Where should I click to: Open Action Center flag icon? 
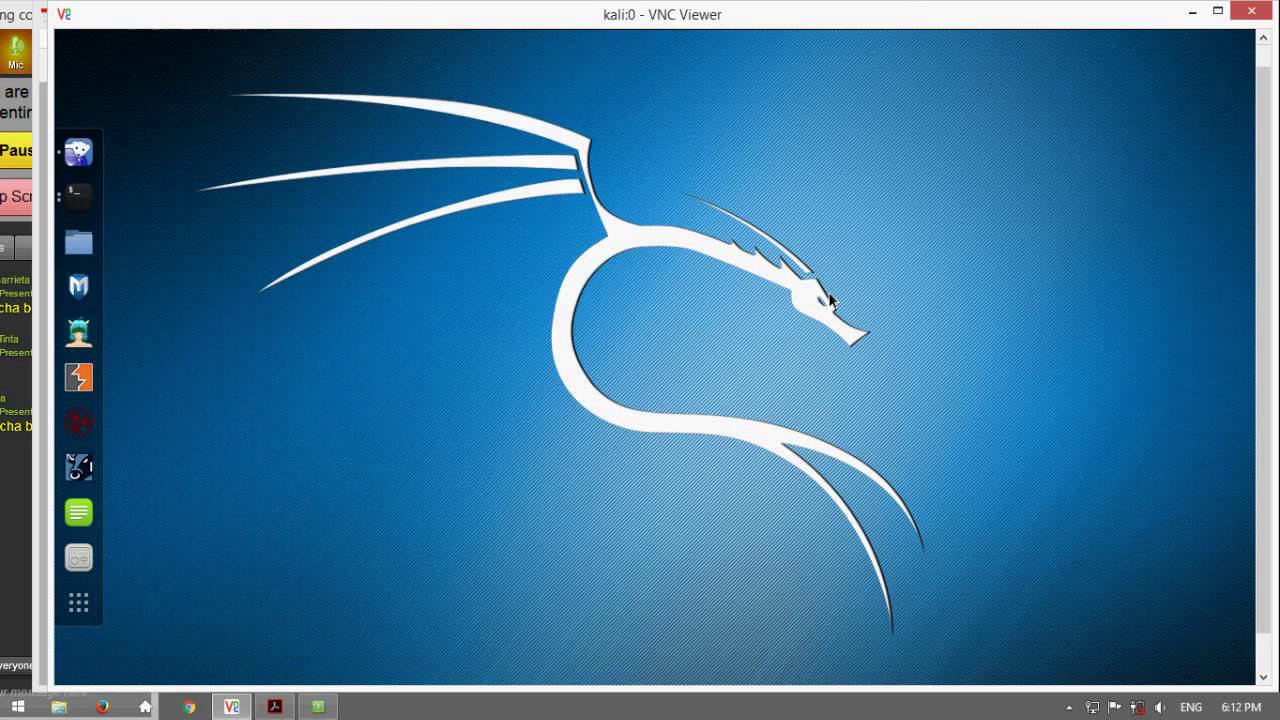click(1114, 708)
